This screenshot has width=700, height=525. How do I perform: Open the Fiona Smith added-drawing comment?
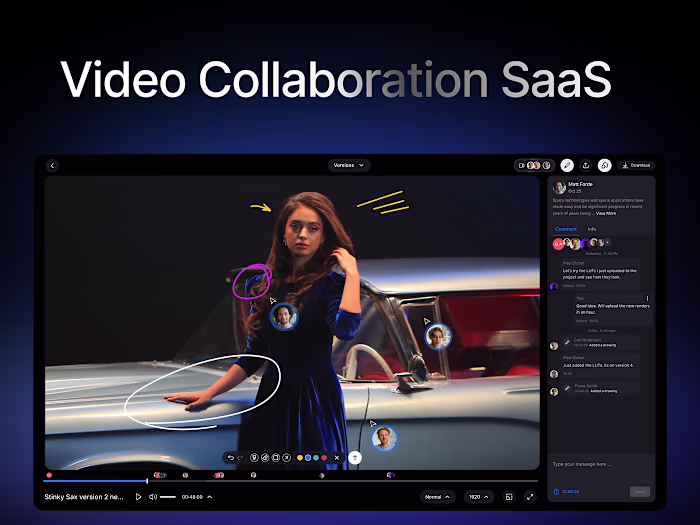click(x=600, y=388)
